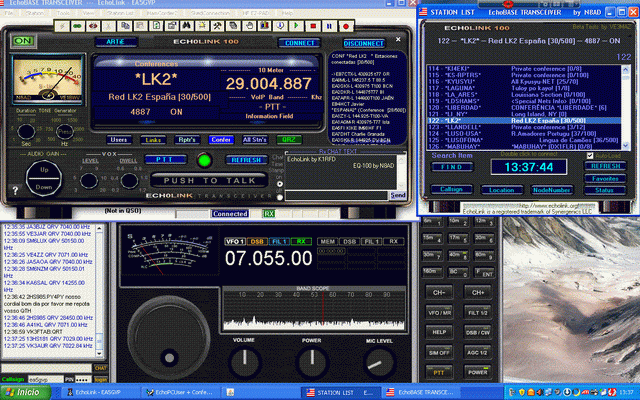Click the NodeNumber sort button

pos(552,190)
